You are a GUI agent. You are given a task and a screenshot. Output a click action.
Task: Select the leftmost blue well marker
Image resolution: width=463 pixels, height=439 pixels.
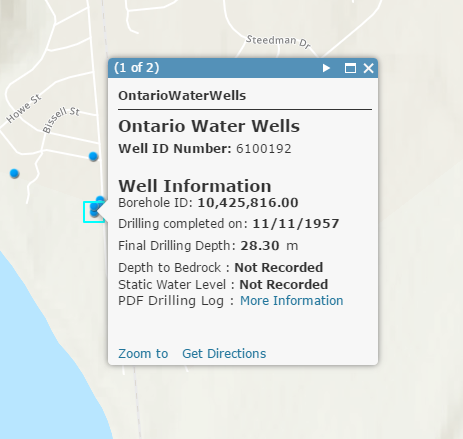[x=14, y=173]
